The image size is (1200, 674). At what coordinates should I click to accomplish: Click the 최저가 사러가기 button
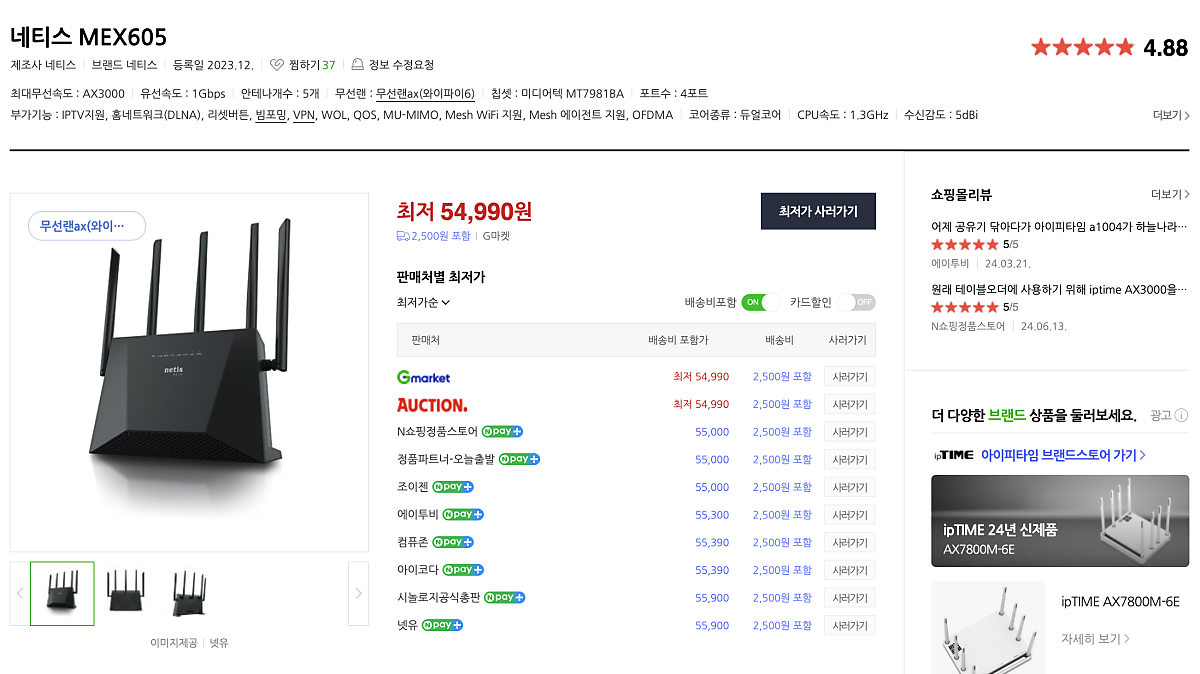click(x=818, y=211)
